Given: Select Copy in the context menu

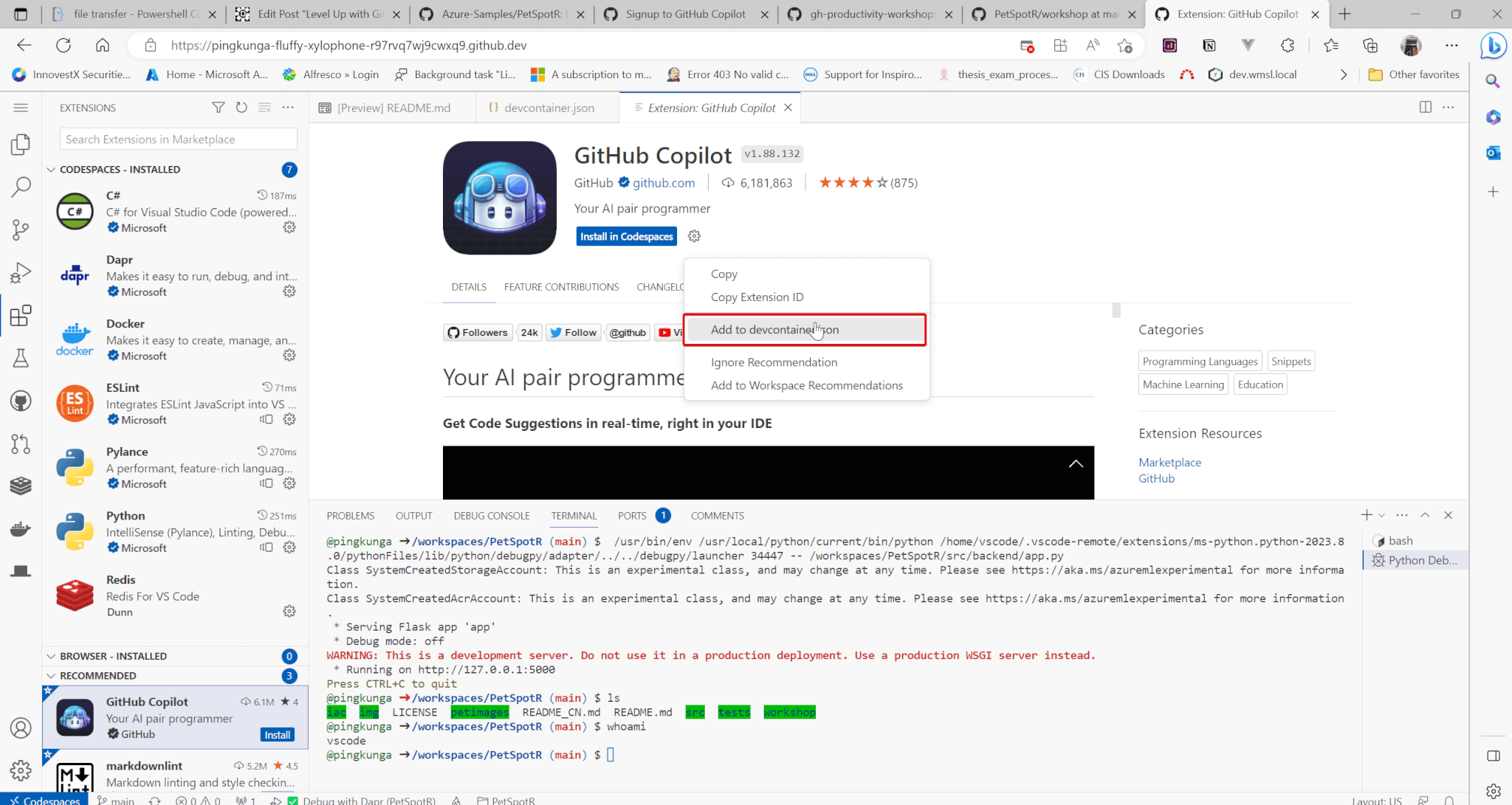Looking at the screenshot, I should pos(724,274).
